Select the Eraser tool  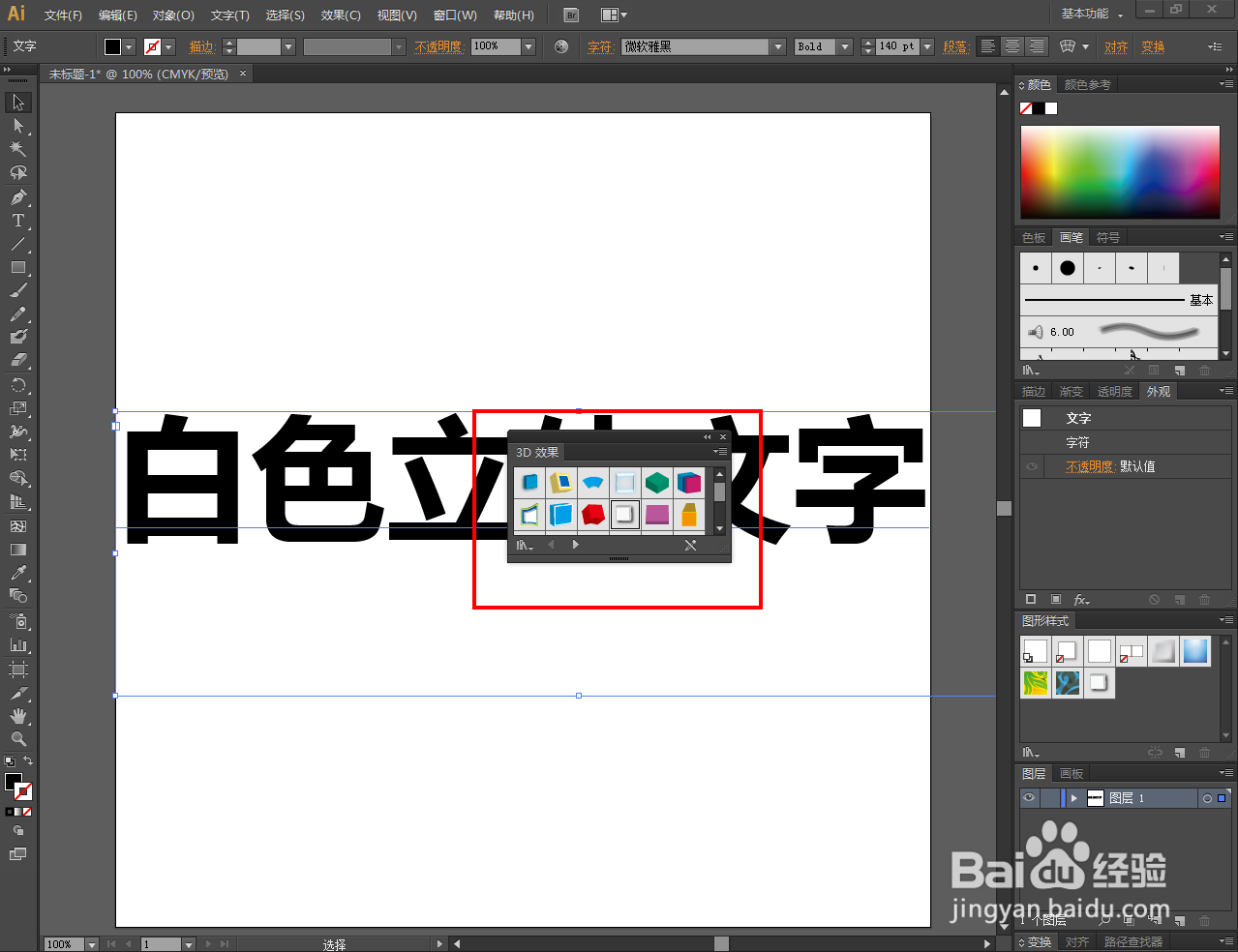18,360
